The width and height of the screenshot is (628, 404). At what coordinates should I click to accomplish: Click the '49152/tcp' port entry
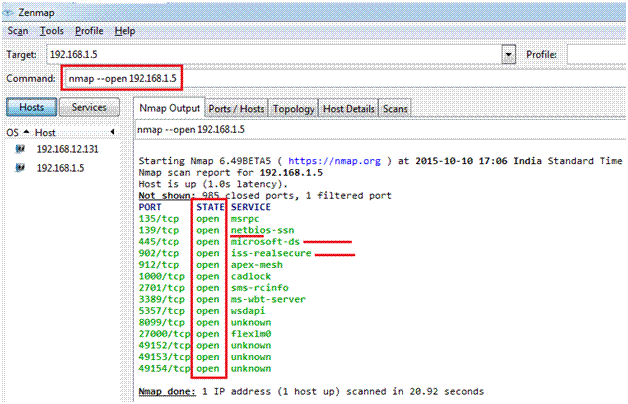(x=164, y=346)
